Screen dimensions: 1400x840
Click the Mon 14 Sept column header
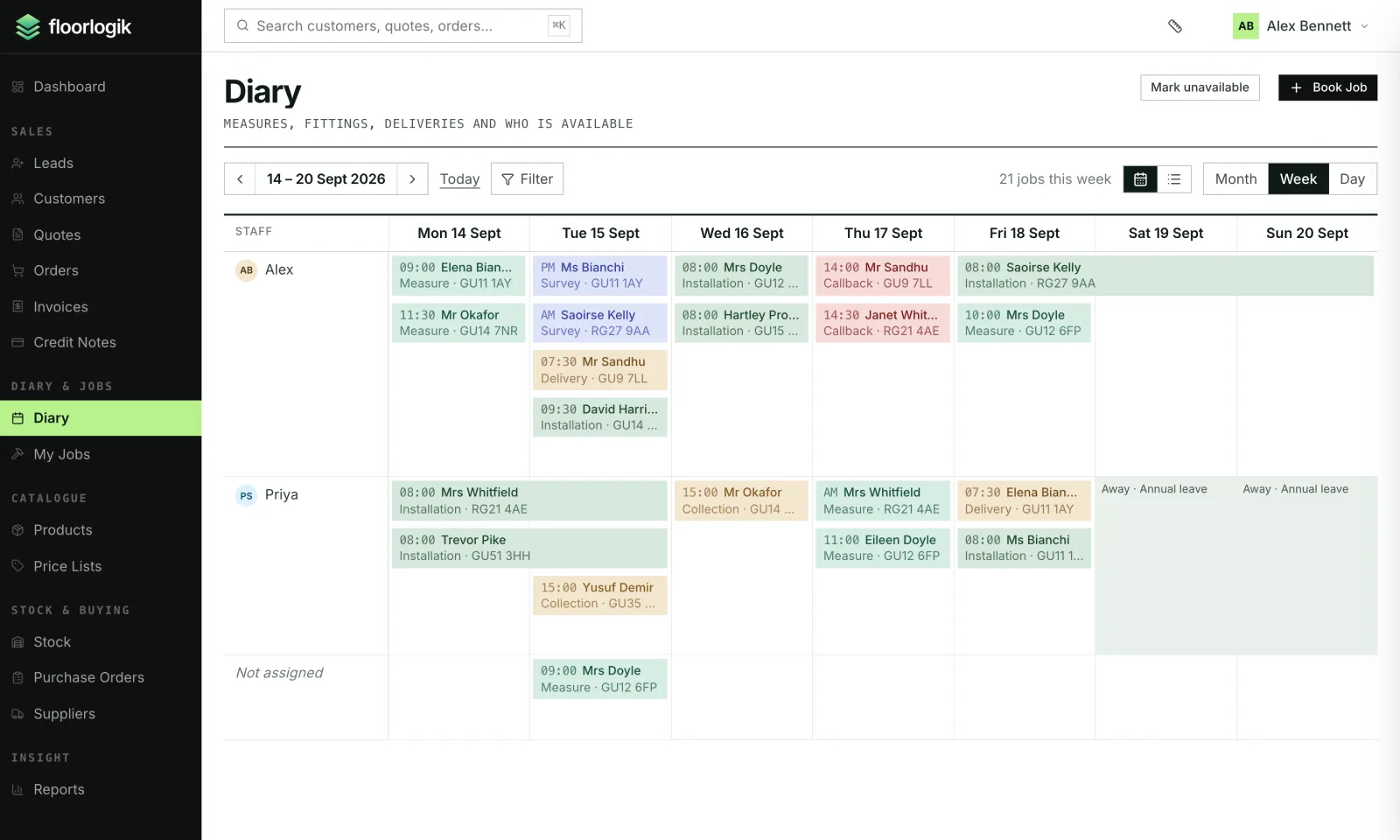point(458,234)
